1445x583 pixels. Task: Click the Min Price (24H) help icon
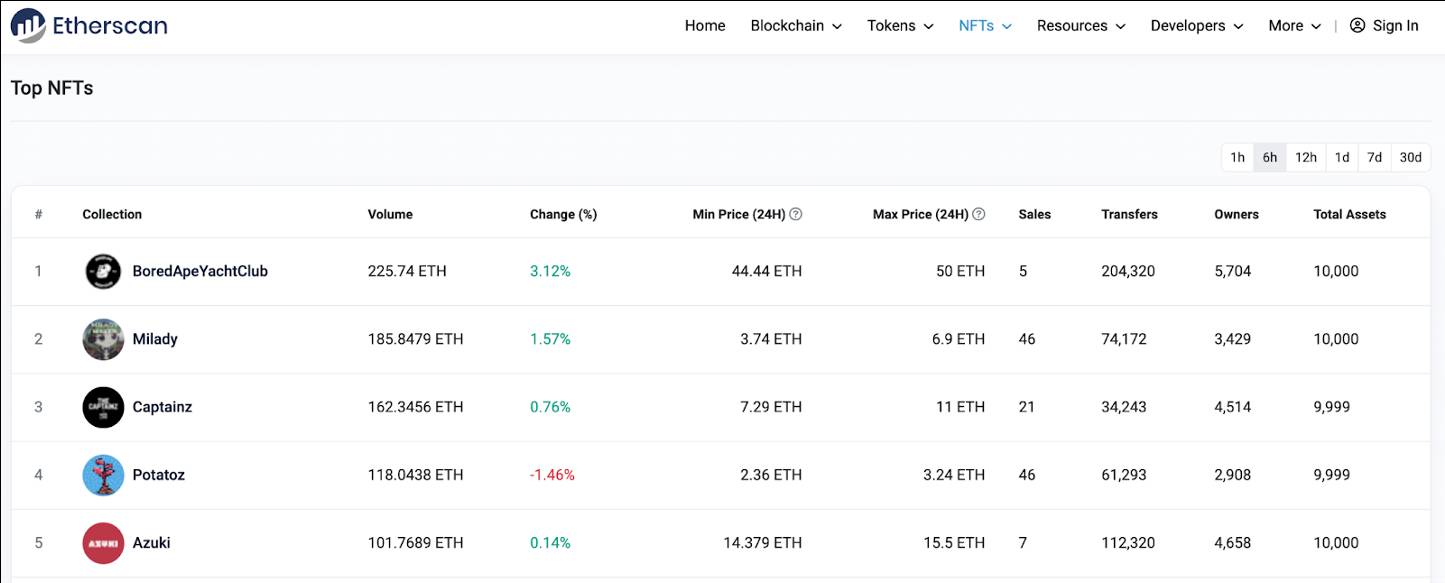point(796,214)
